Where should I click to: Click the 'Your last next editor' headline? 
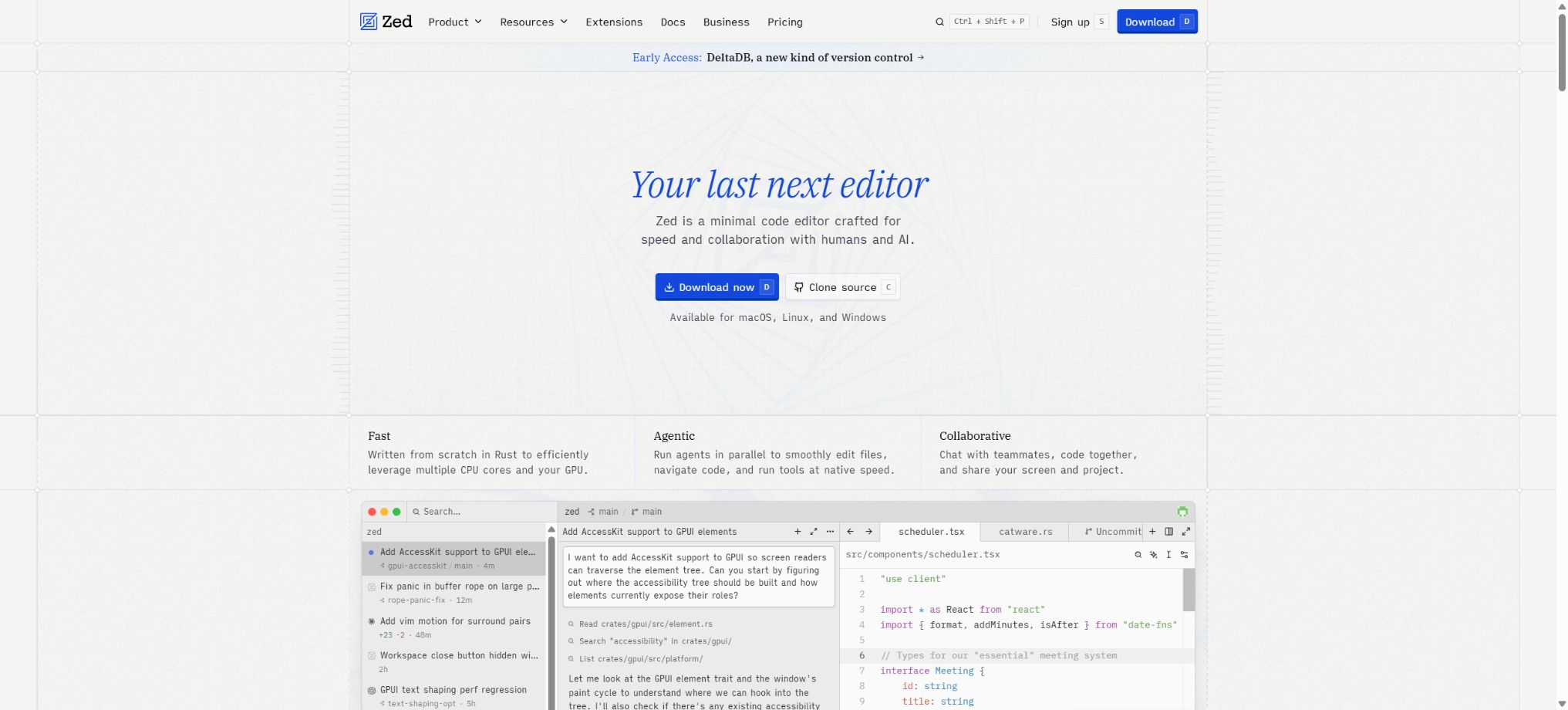(x=779, y=184)
